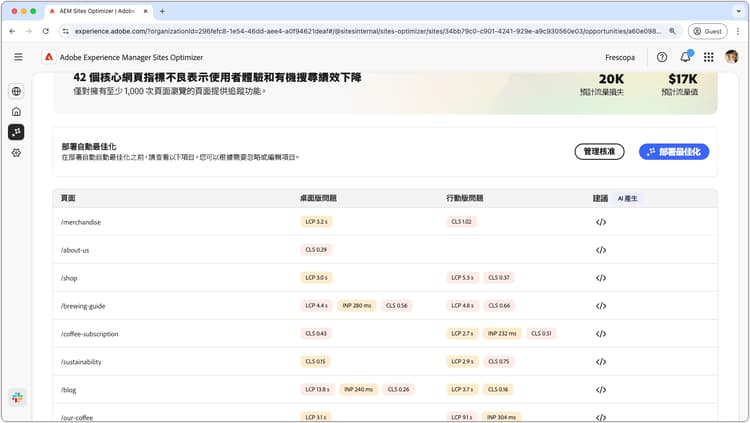Select the globe icon in sidebar
The width and height of the screenshot is (750, 423).
[16, 91]
